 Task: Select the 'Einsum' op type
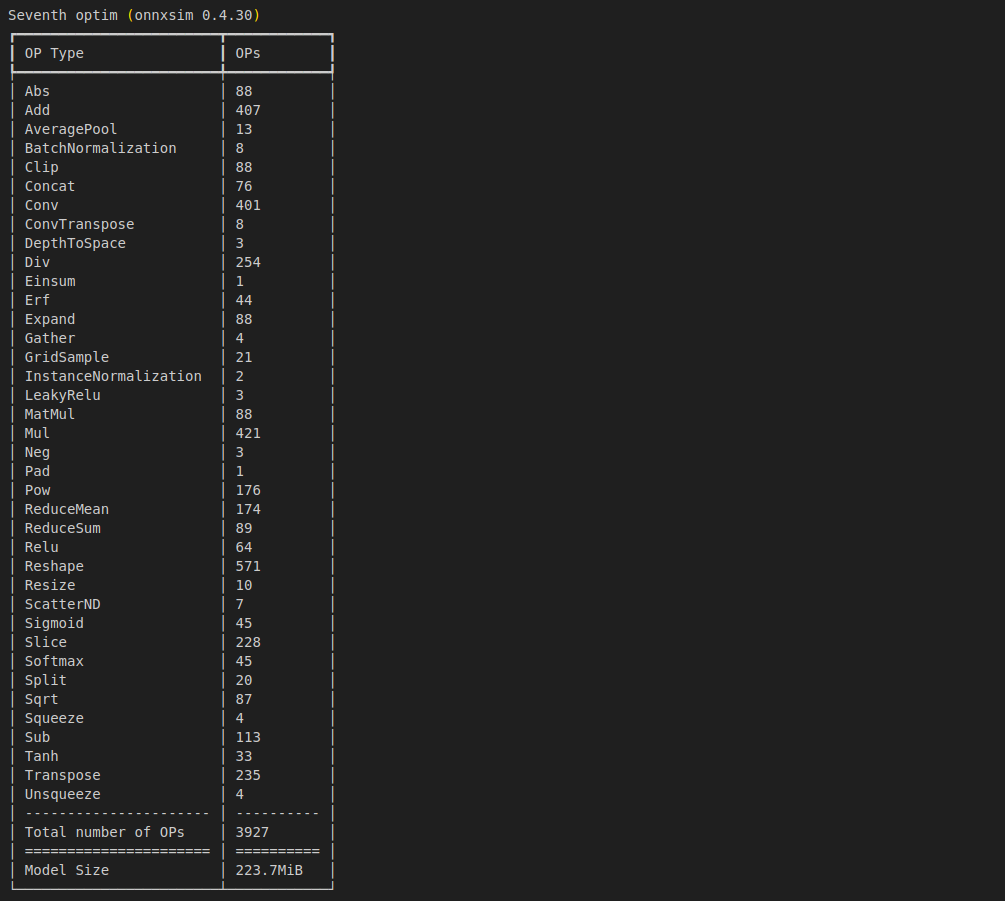point(50,281)
